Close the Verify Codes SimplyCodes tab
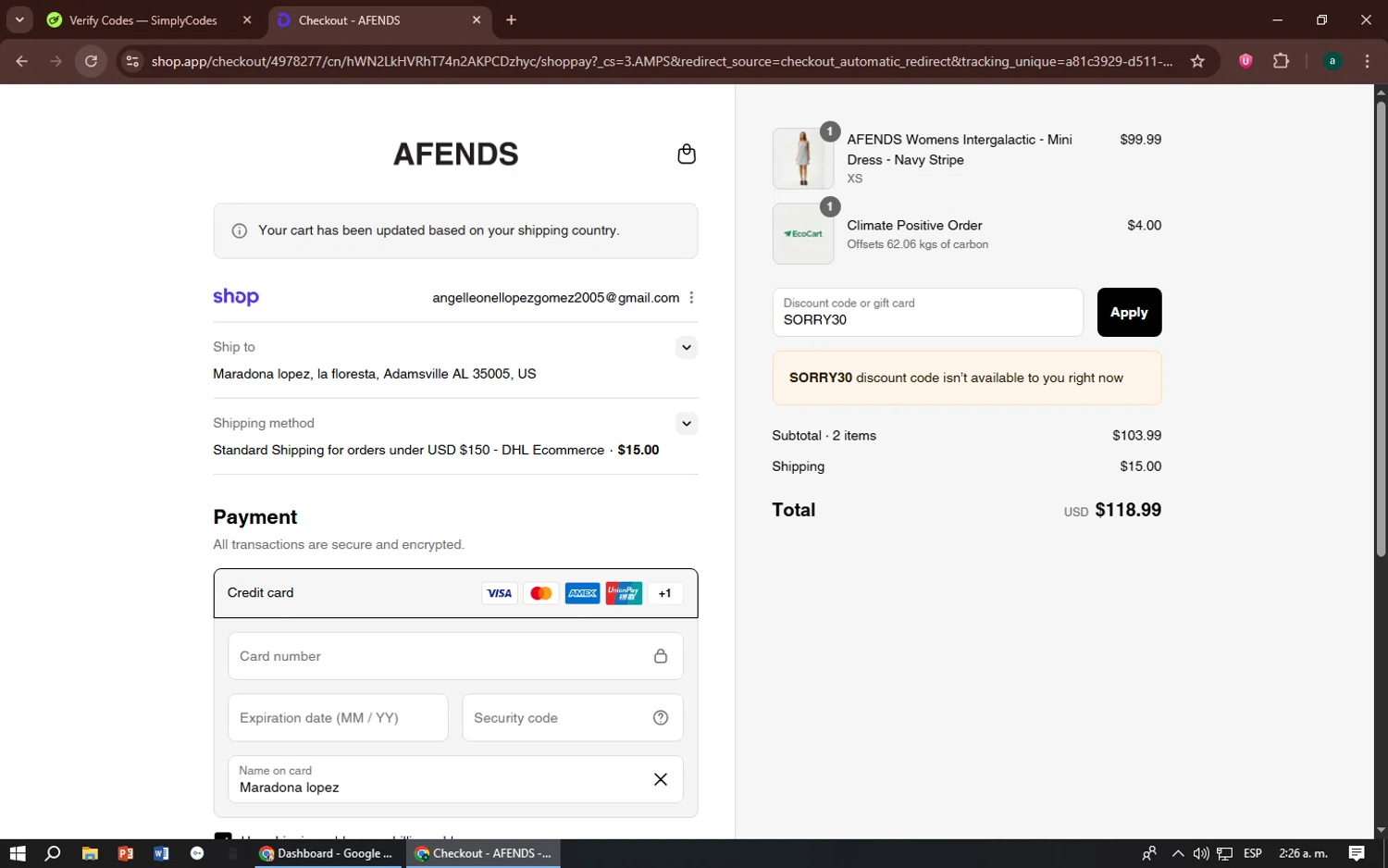The width and height of the screenshot is (1388, 868). coord(247,19)
